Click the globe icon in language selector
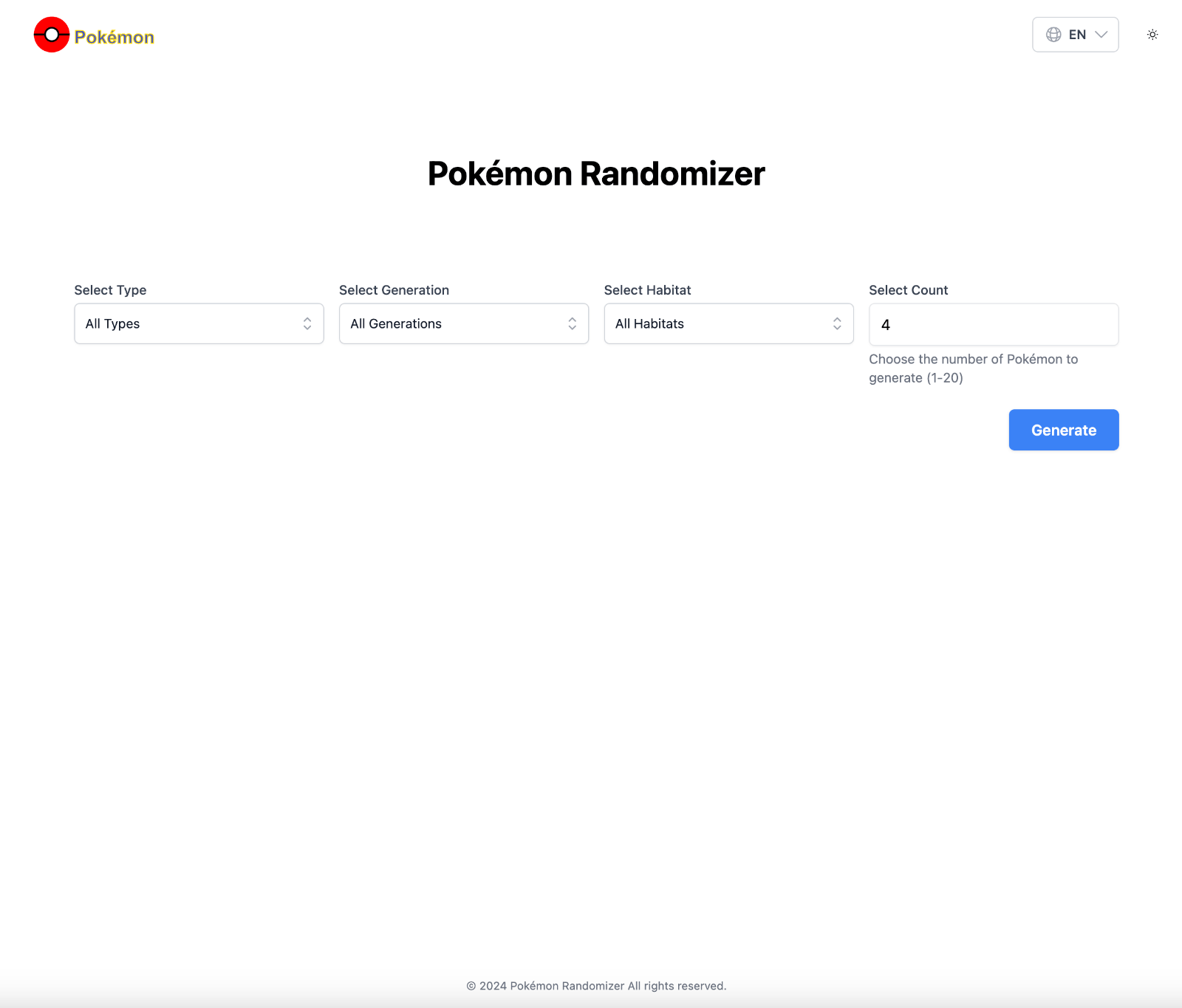 1053,35
